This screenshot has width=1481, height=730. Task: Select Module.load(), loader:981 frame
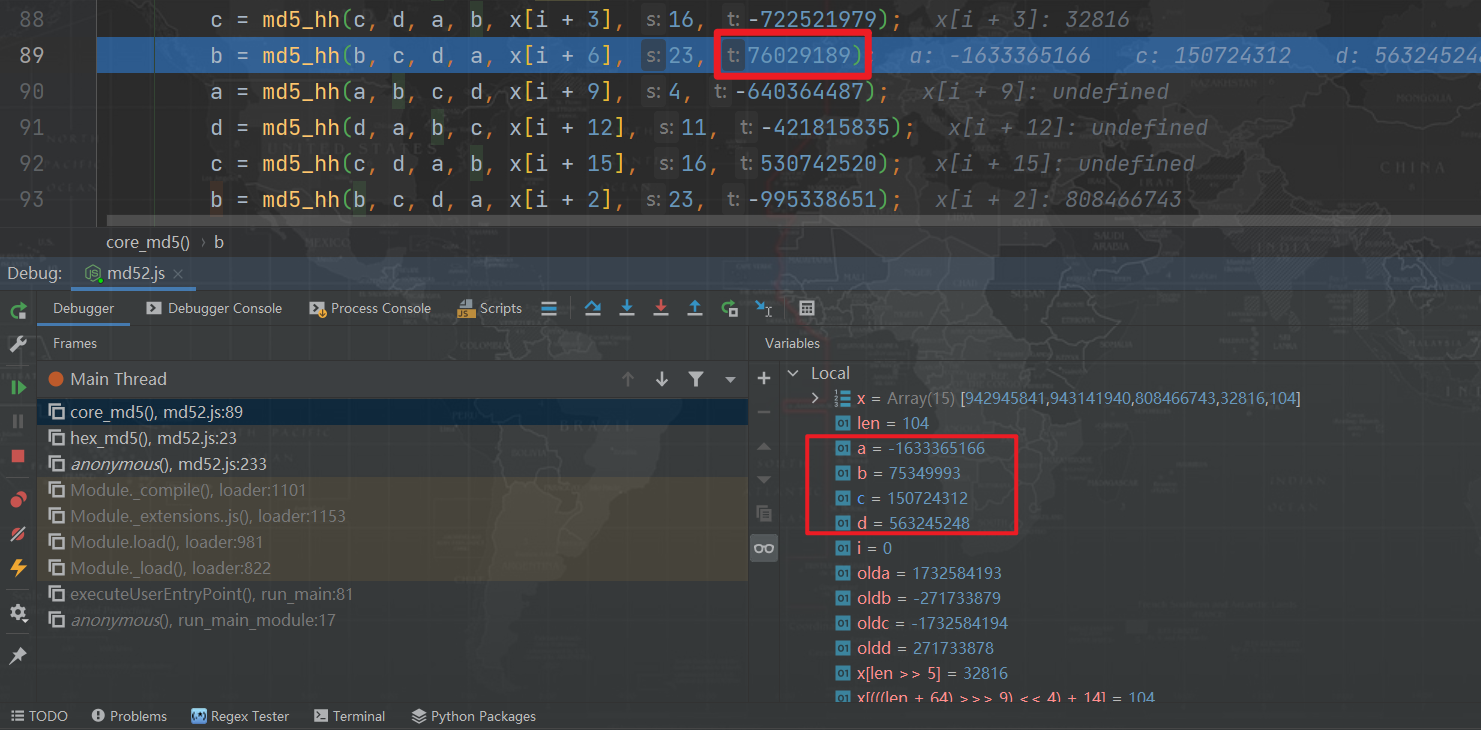coord(393,542)
